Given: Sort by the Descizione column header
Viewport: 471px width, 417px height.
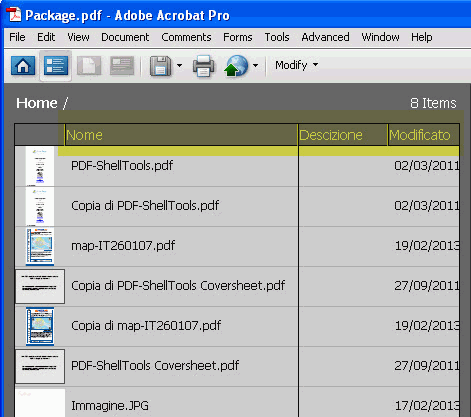Looking at the screenshot, I should 343,135.
